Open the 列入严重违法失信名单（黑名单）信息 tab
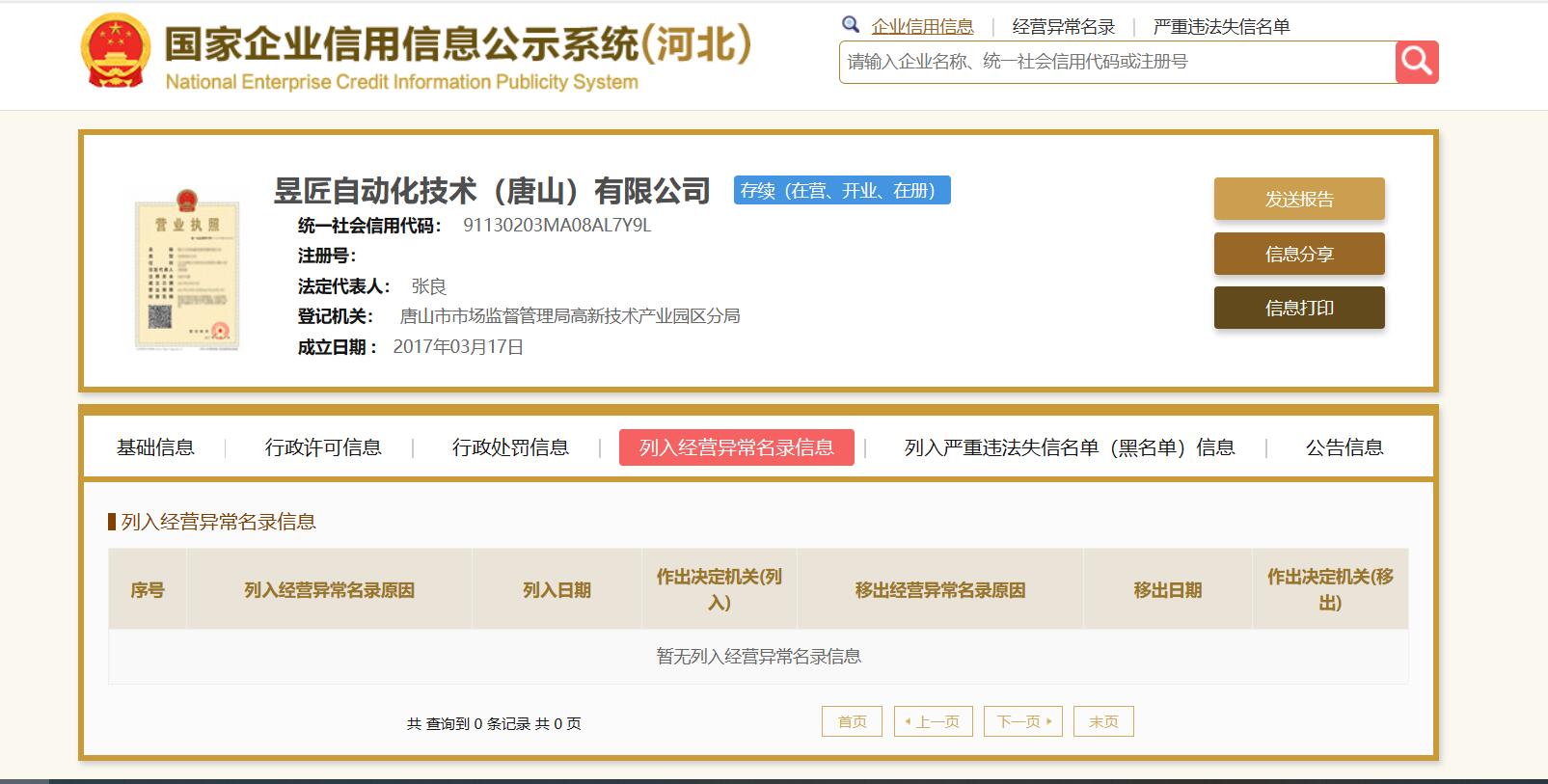 (1070, 447)
